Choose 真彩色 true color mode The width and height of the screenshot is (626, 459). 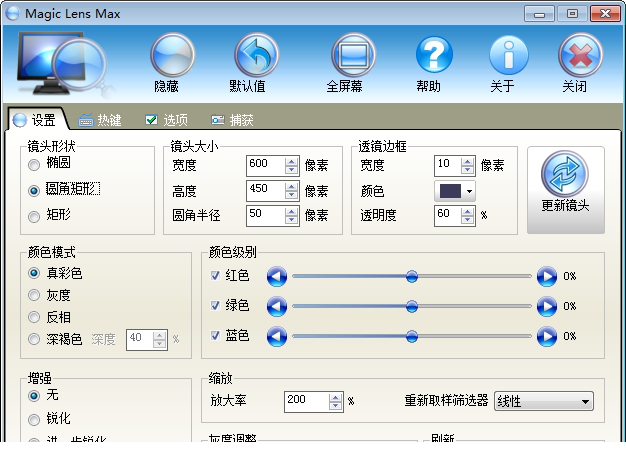click(x=34, y=273)
